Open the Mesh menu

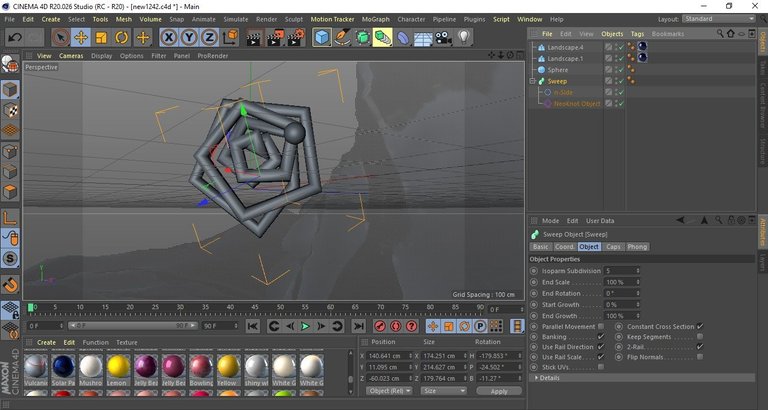click(123, 19)
